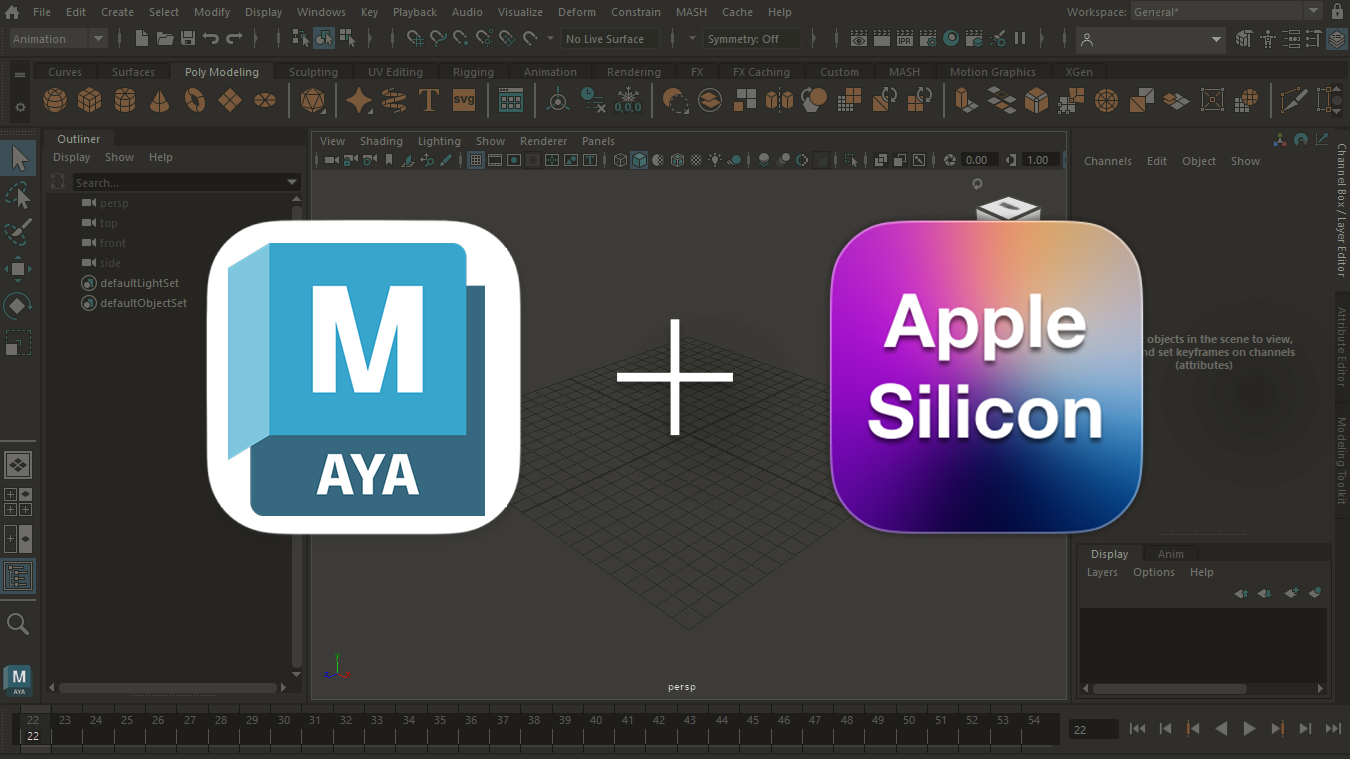Open the Playback menu
1350x759 pixels.
click(x=414, y=12)
